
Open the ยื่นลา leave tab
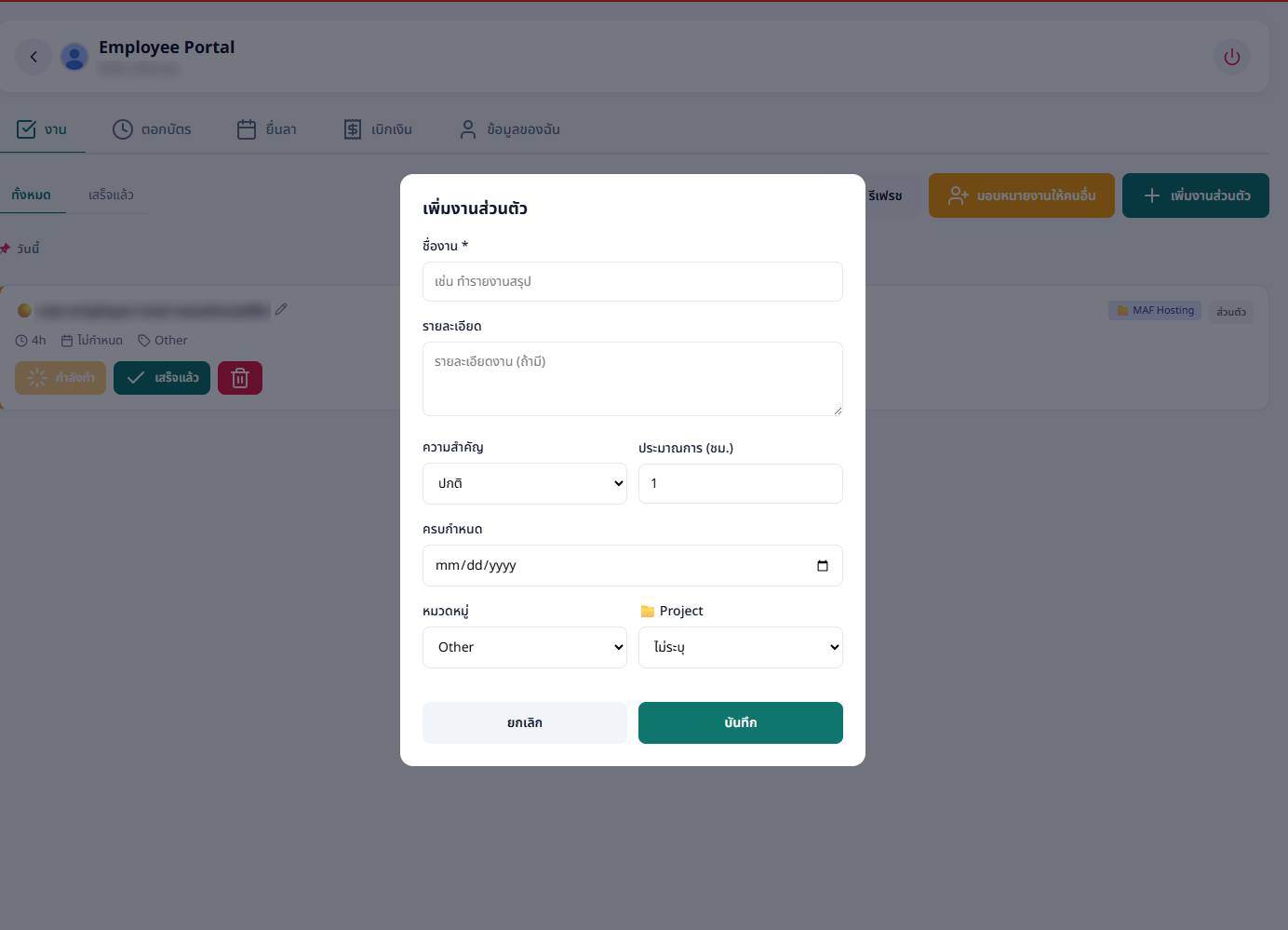pyautogui.click(x=267, y=129)
